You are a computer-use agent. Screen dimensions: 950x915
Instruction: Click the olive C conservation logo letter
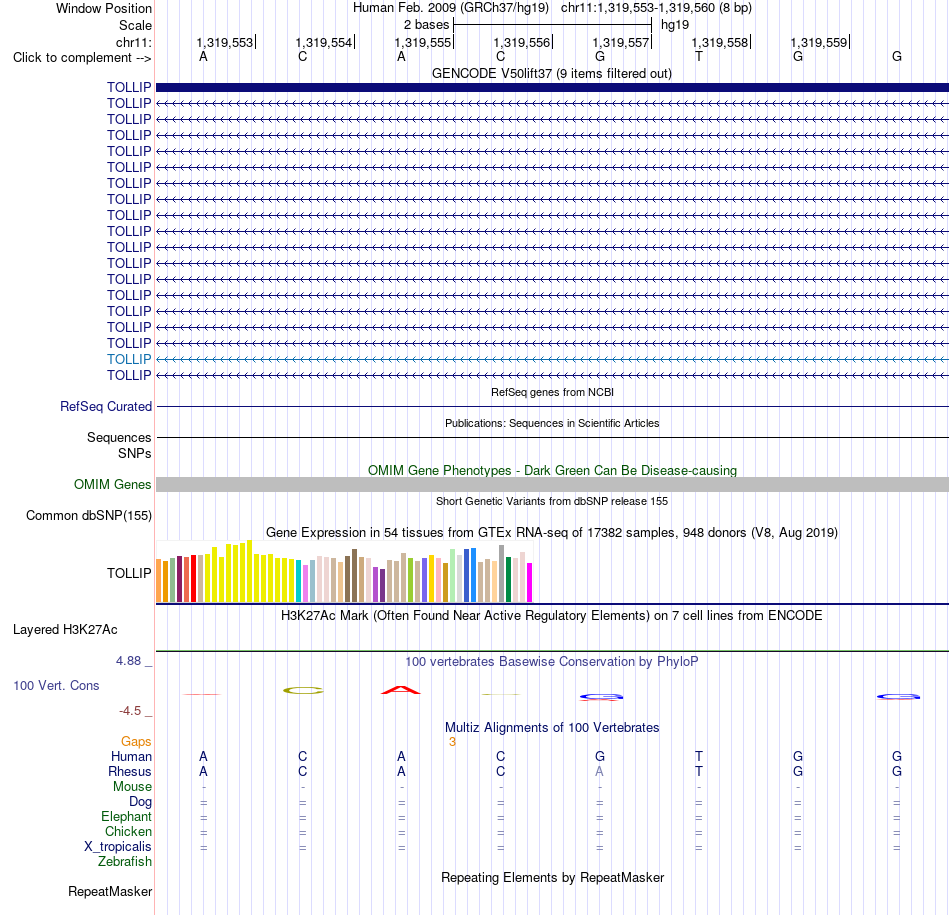tap(303, 690)
